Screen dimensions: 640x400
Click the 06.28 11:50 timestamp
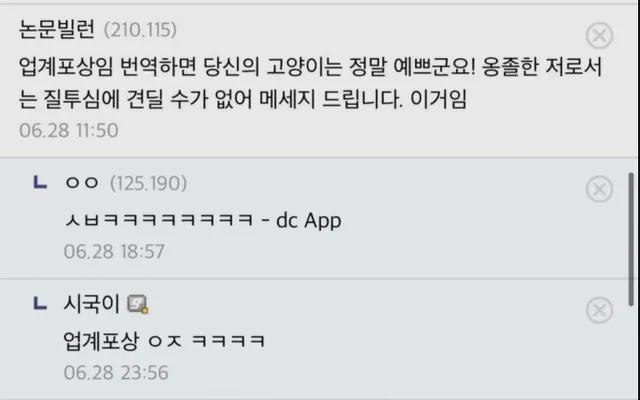point(69,131)
